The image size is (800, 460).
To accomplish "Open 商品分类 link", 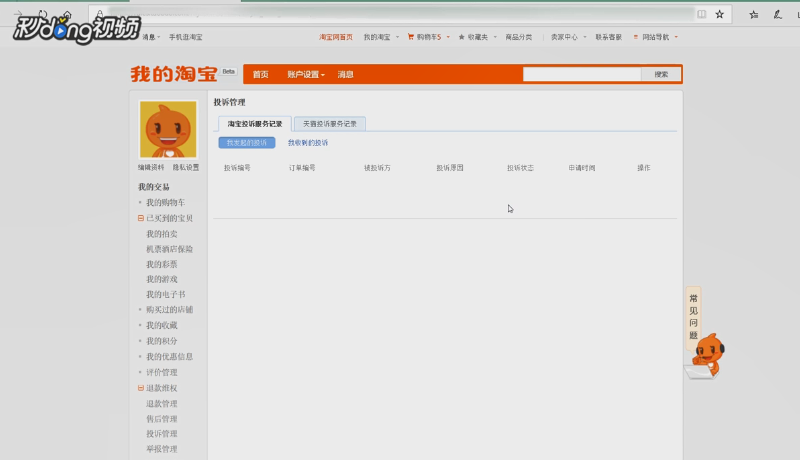I will [x=518, y=37].
